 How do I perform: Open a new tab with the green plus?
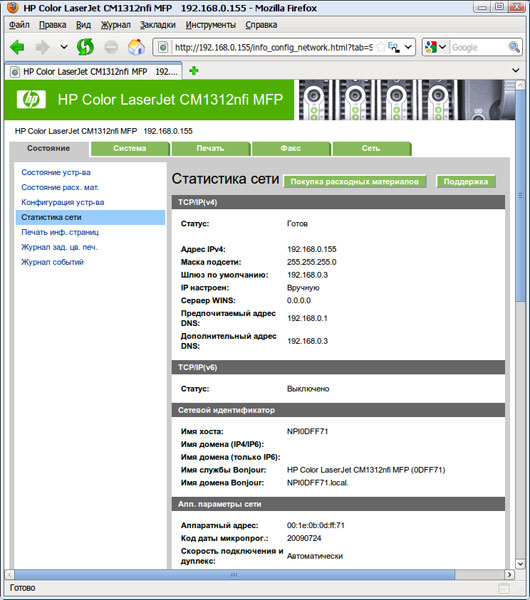tap(194, 71)
